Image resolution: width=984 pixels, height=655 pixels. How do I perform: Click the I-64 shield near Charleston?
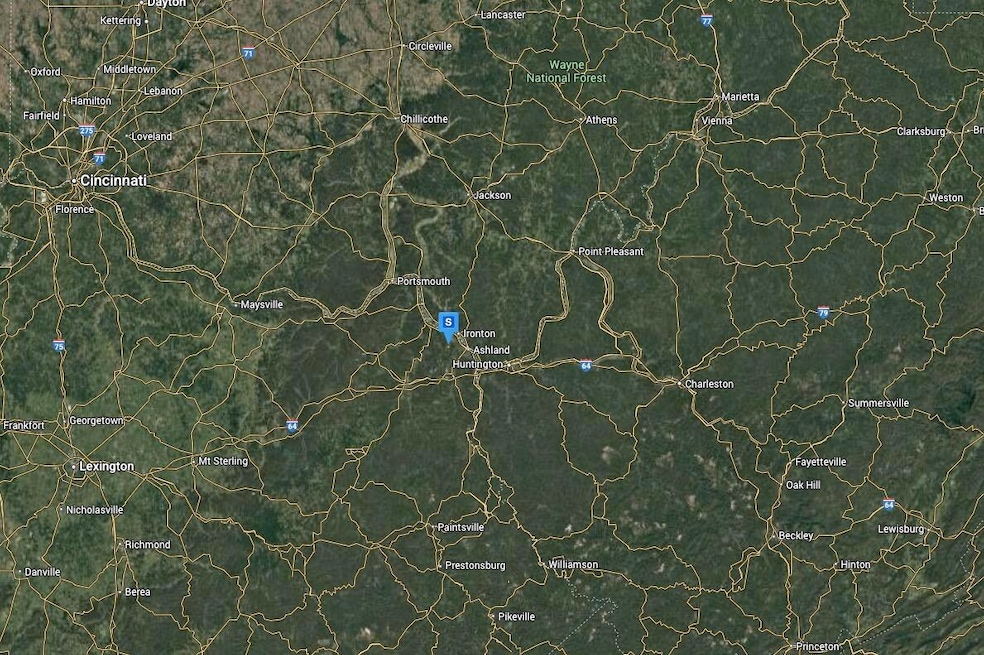pyautogui.click(x=586, y=365)
